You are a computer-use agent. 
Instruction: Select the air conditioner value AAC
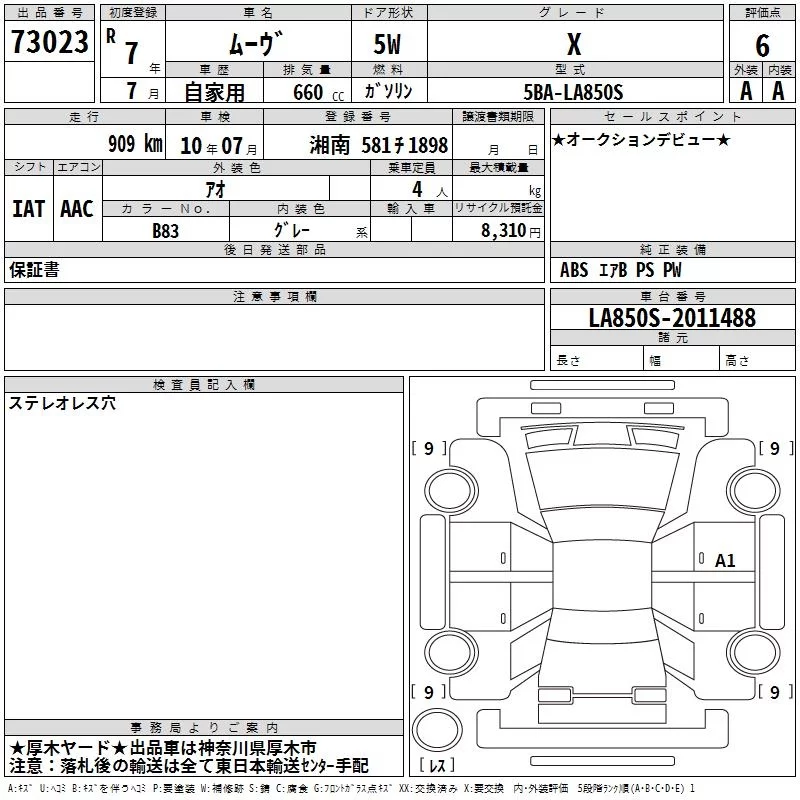click(77, 209)
